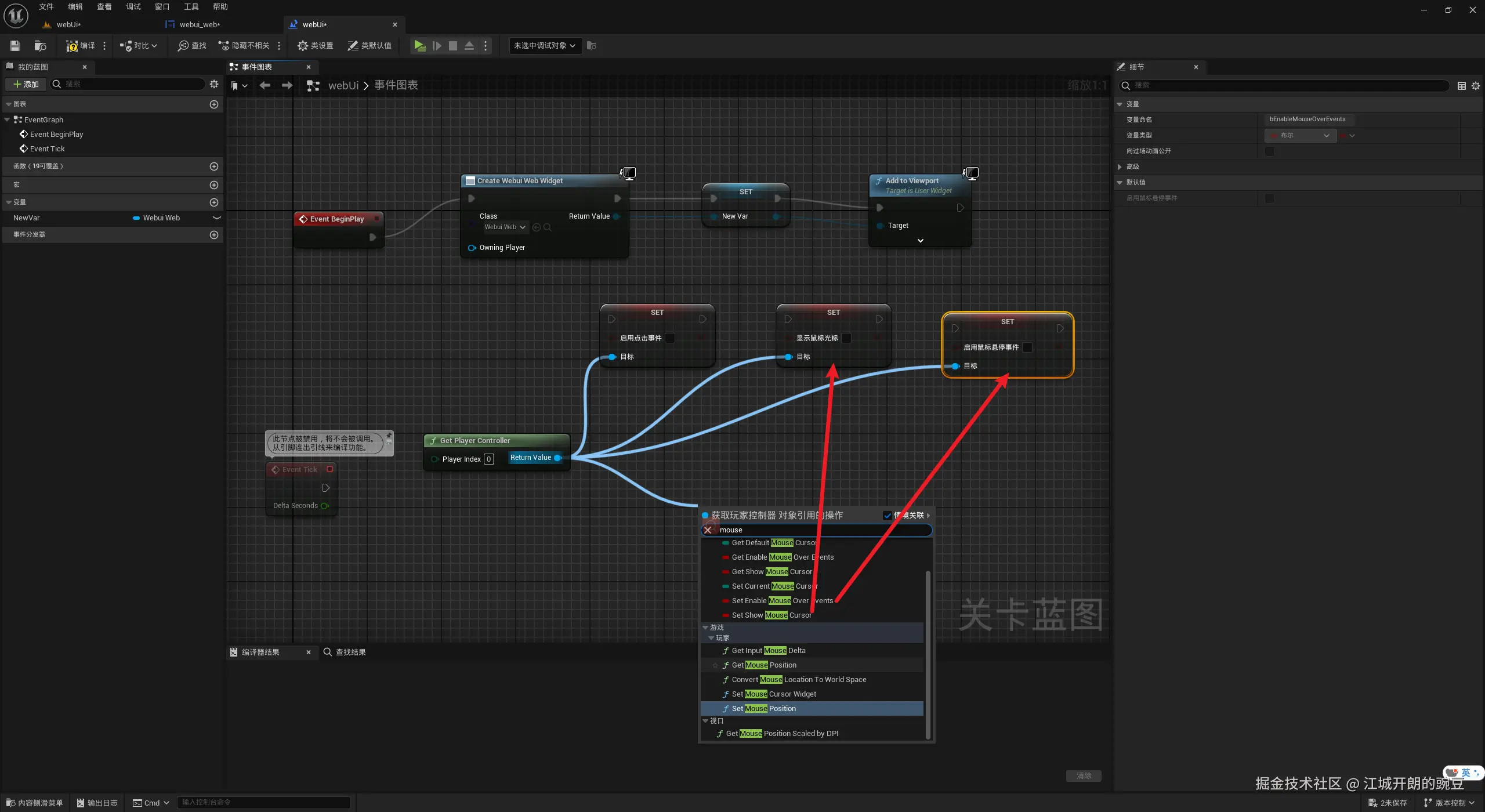
Task: Open My Blueprint panel settings gear
Action: [x=214, y=84]
